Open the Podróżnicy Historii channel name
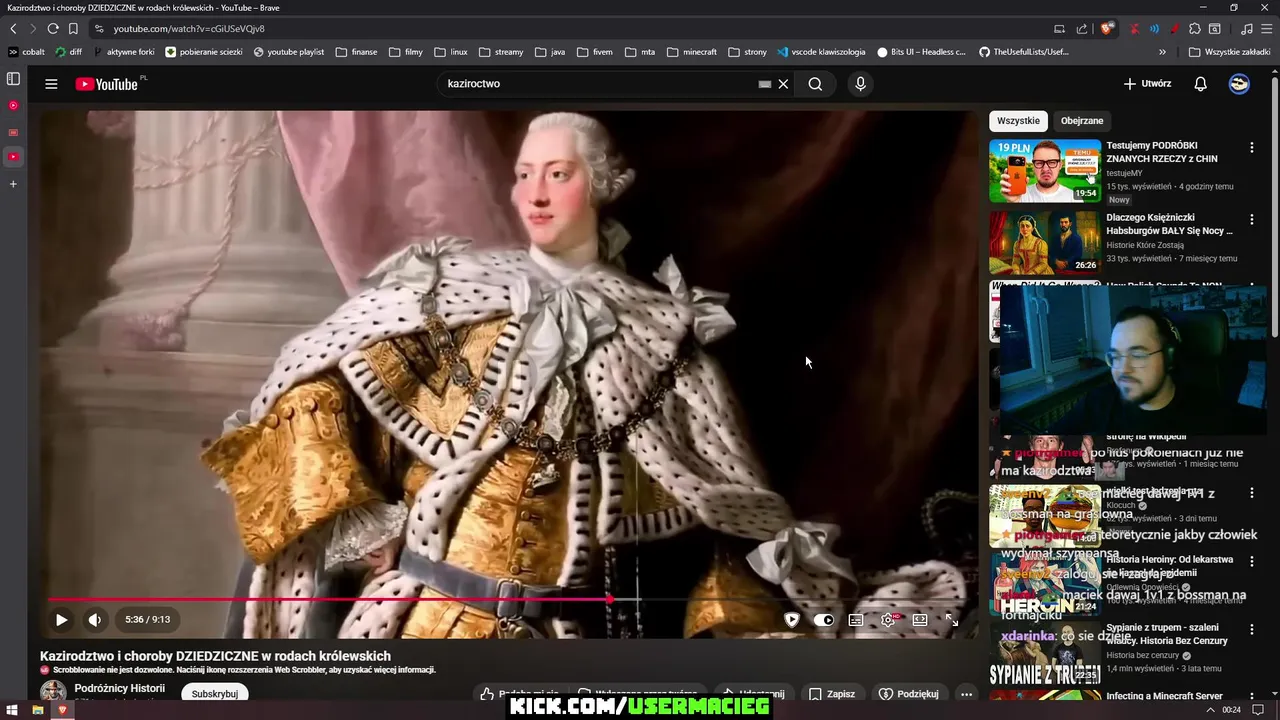The image size is (1280, 720). coord(119,688)
